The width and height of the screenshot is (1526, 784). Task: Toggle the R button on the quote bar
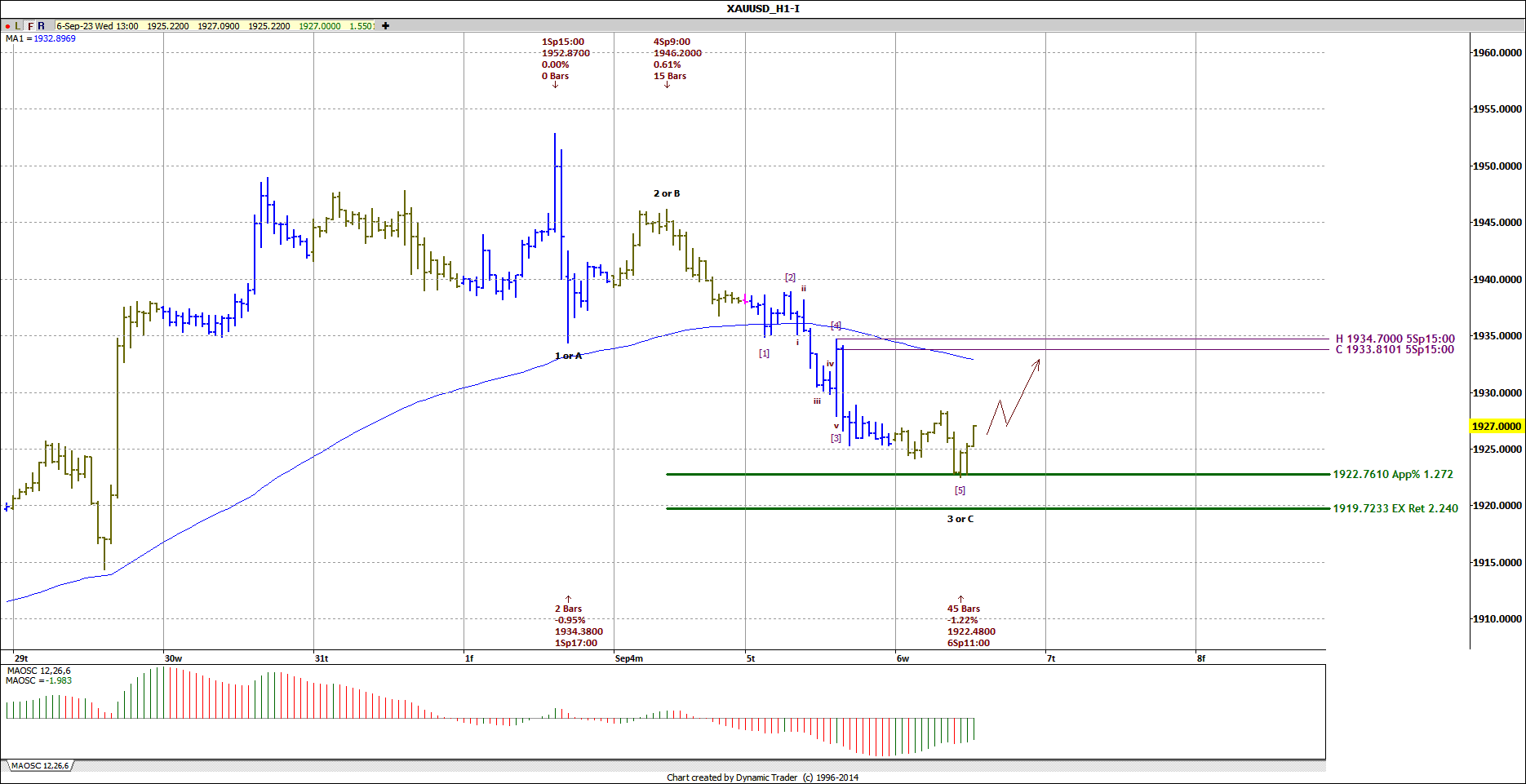pos(40,25)
